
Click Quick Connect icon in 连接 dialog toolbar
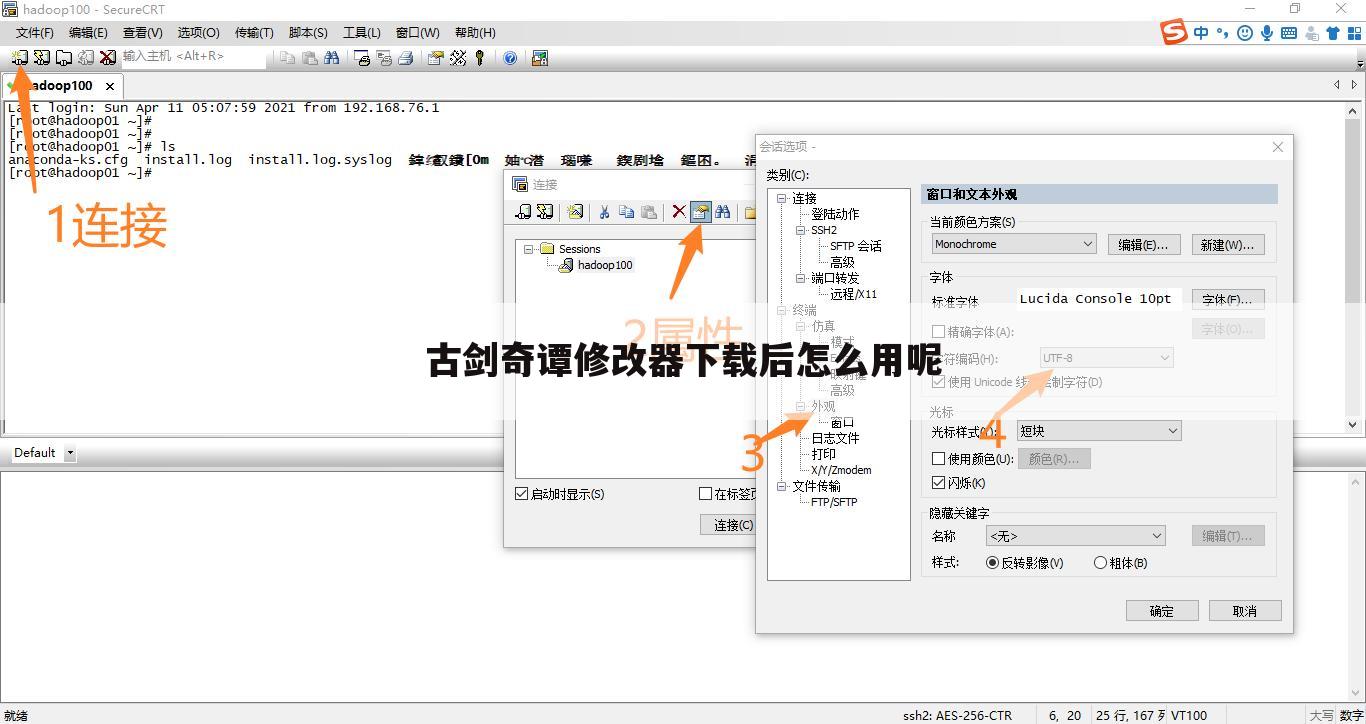[545, 212]
